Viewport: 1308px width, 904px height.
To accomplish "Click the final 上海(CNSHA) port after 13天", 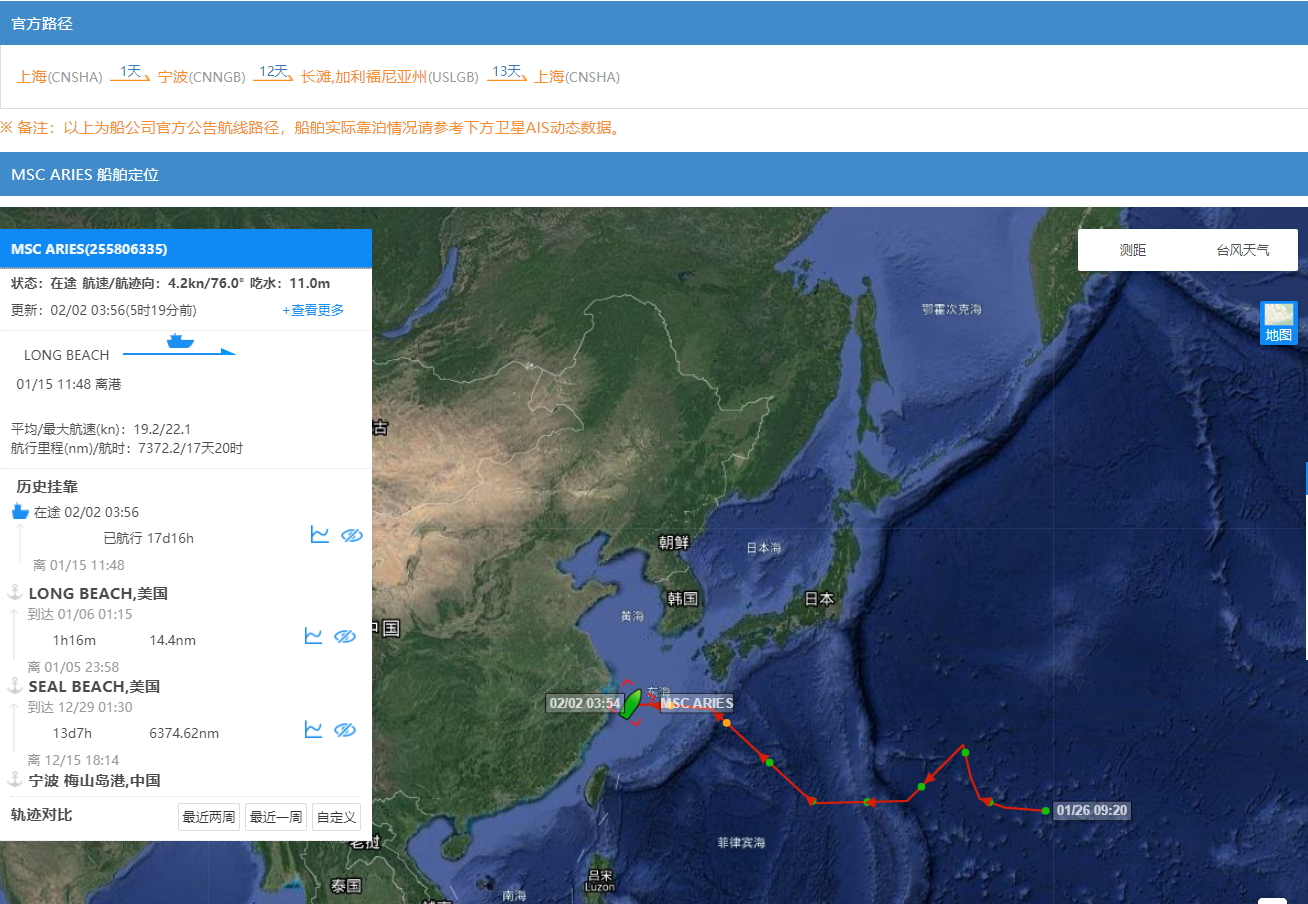I will pyautogui.click(x=577, y=77).
